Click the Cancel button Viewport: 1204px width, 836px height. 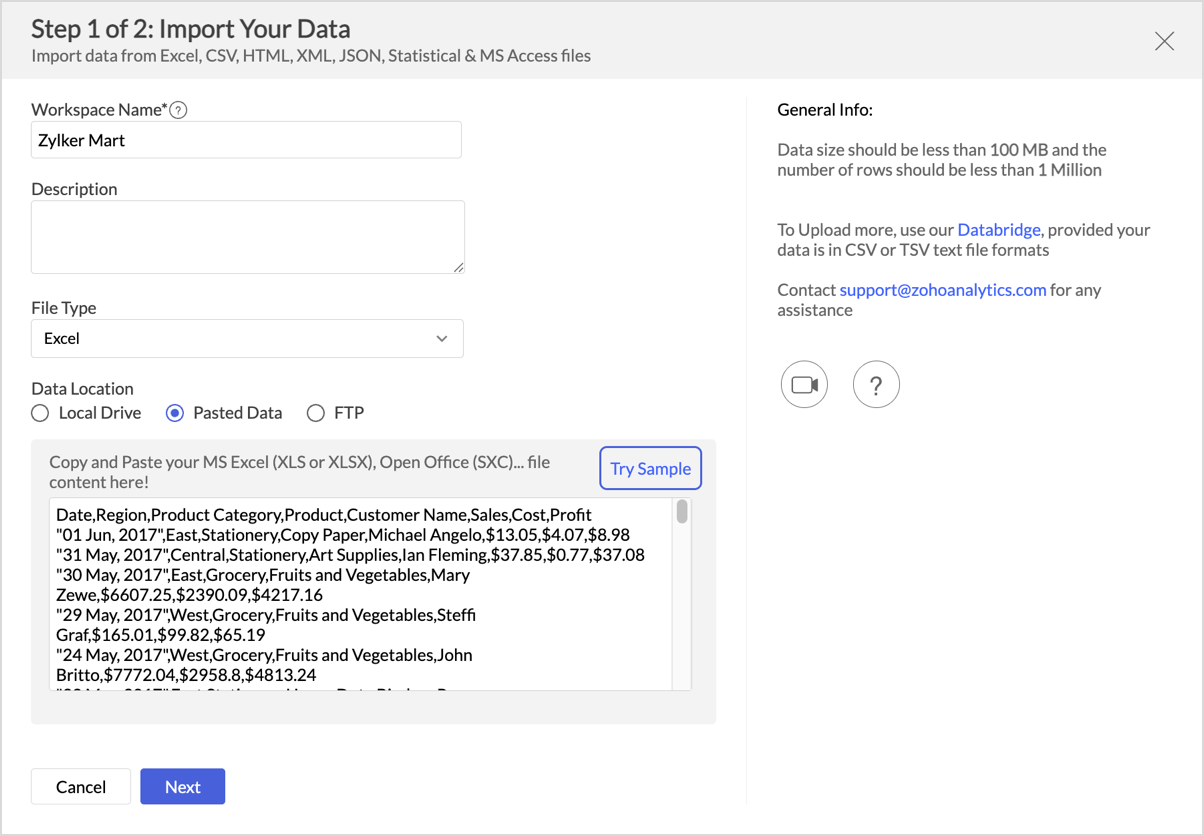(x=81, y=787)
